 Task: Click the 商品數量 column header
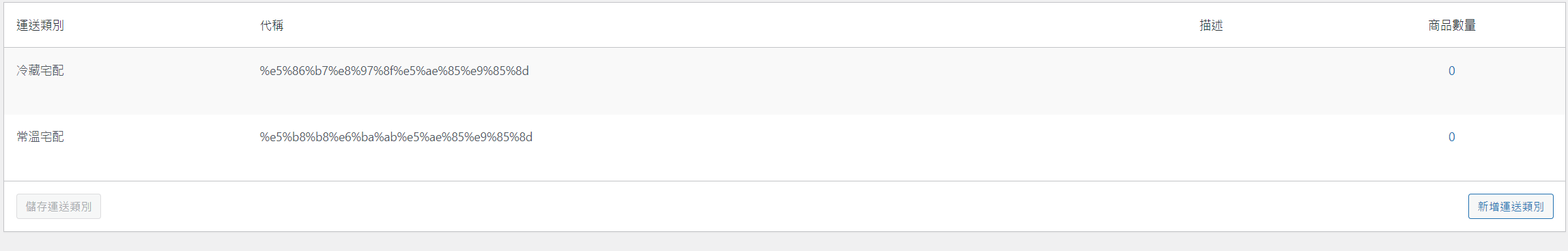tap(1452, 25)
